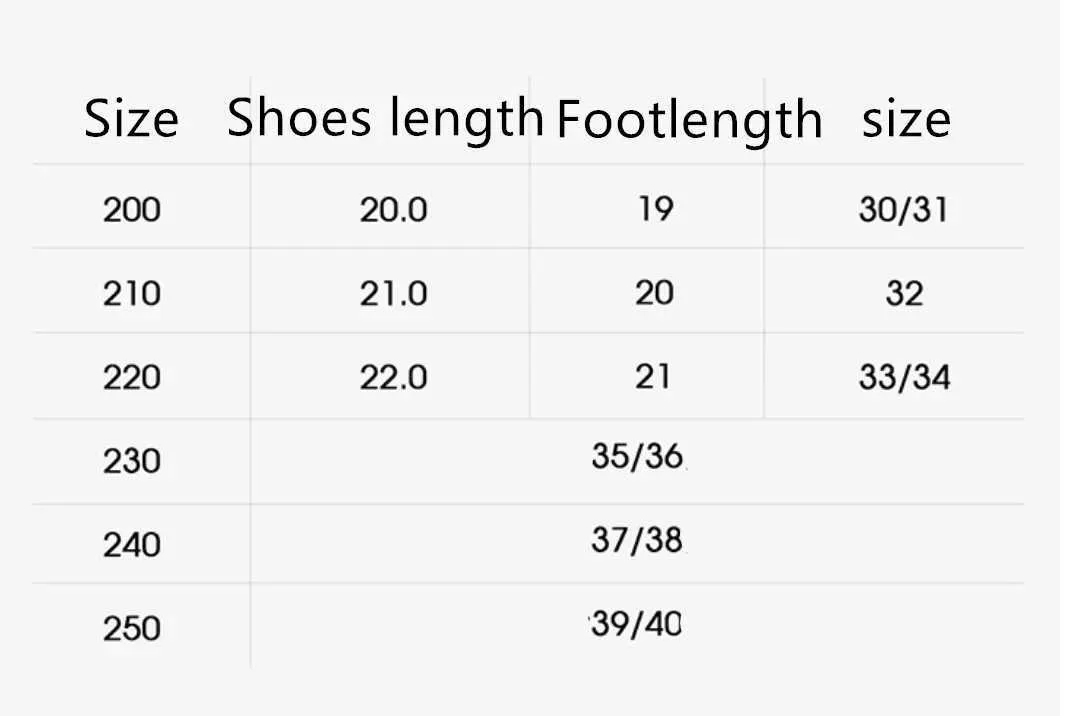Select the 240 size row label
This screenshot has height=716, width=1068.
tap(131, 545)
